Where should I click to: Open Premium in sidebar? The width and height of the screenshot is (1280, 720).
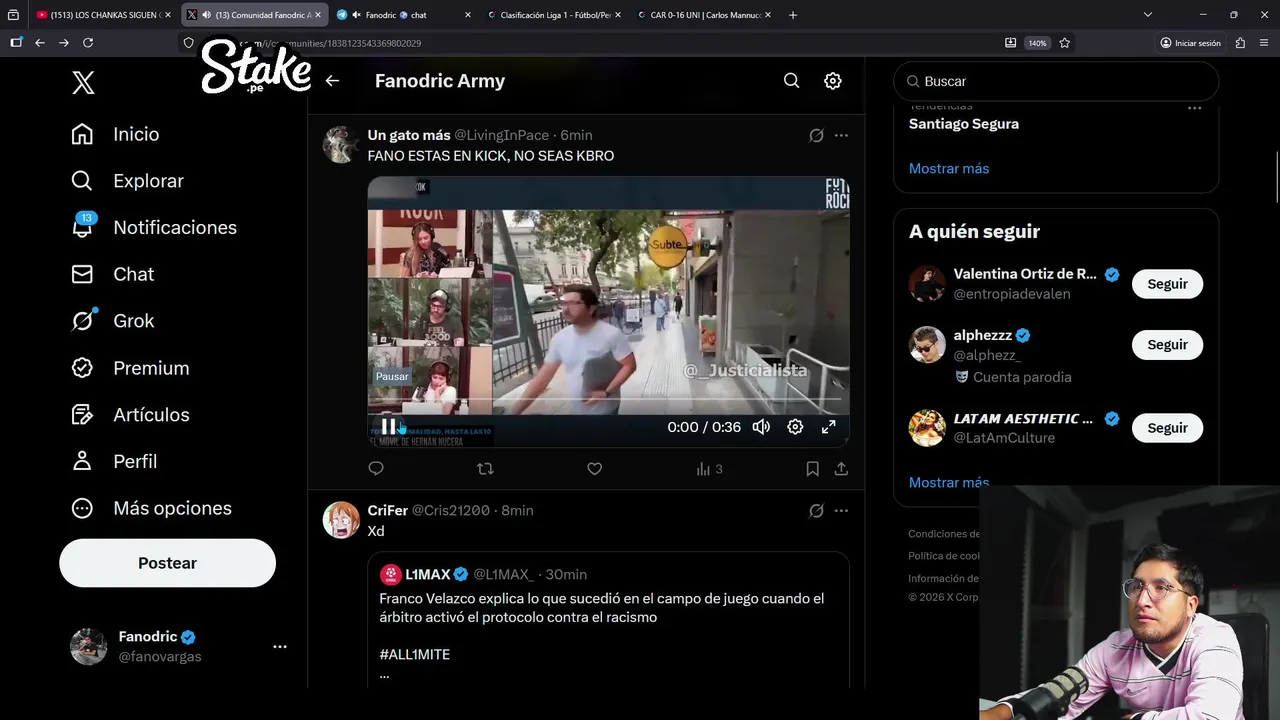click(x=130, y=368)
